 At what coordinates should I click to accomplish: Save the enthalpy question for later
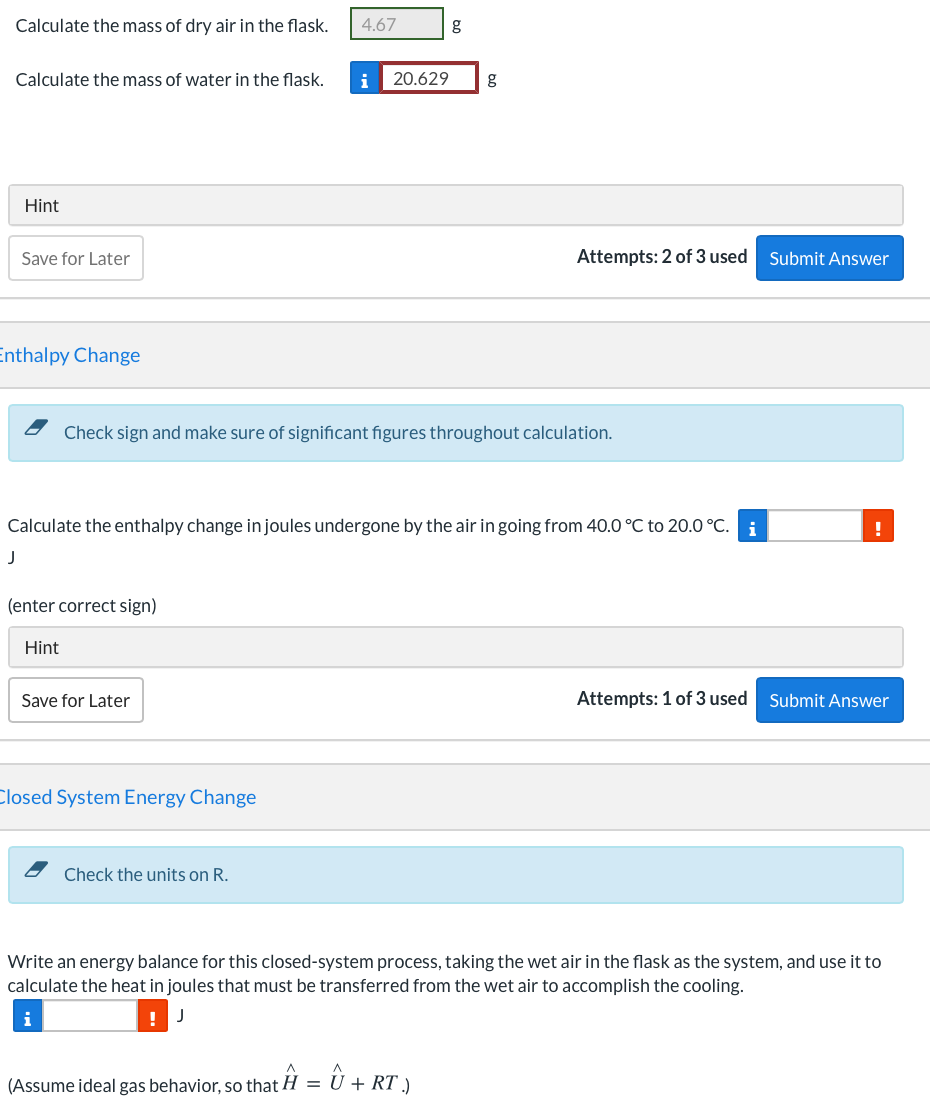[76, 701]
